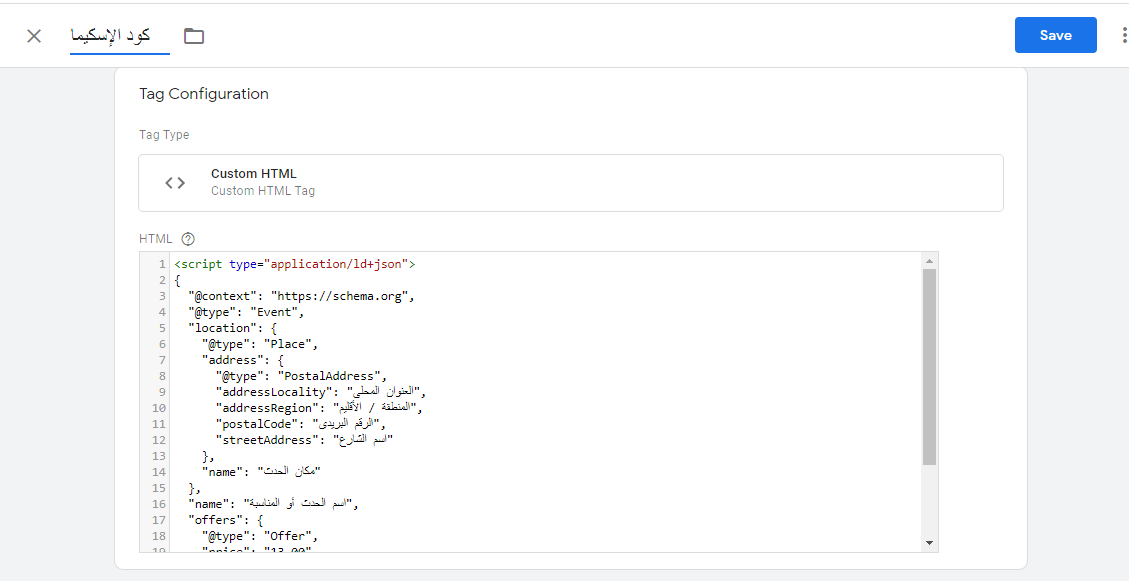This screenshot has width=1129, height=581.
Task: Click the Tag Configuration heading
Action: click(204, 94)
